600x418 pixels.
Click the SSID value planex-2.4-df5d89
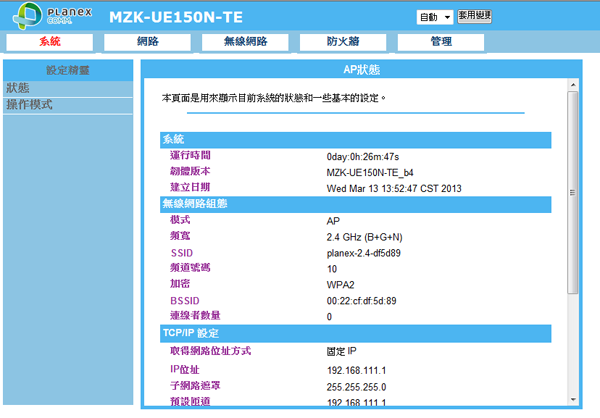pyautogui.click(x=364, y=253)
